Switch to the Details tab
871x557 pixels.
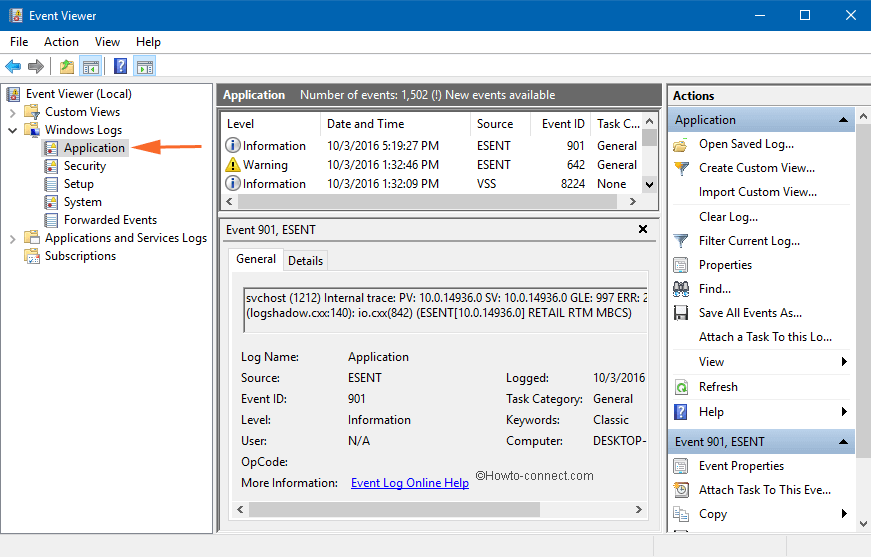(306, 260)
